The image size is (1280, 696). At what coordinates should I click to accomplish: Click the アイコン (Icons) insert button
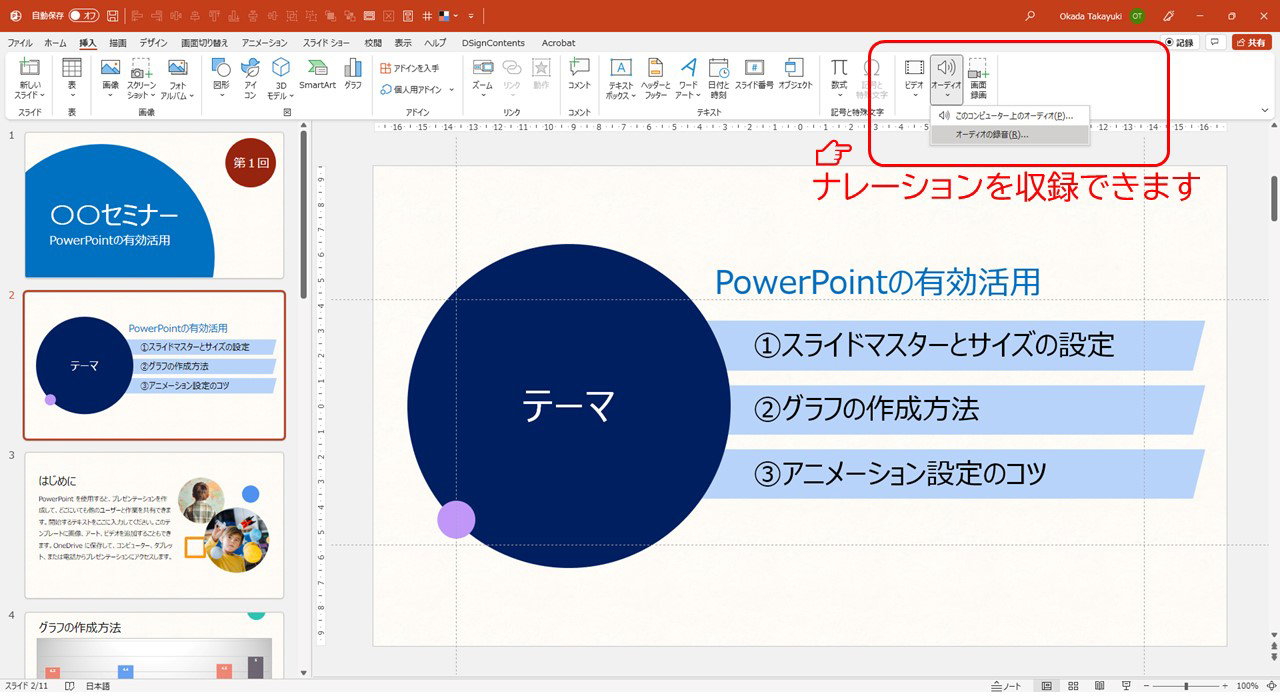(250, 78)
